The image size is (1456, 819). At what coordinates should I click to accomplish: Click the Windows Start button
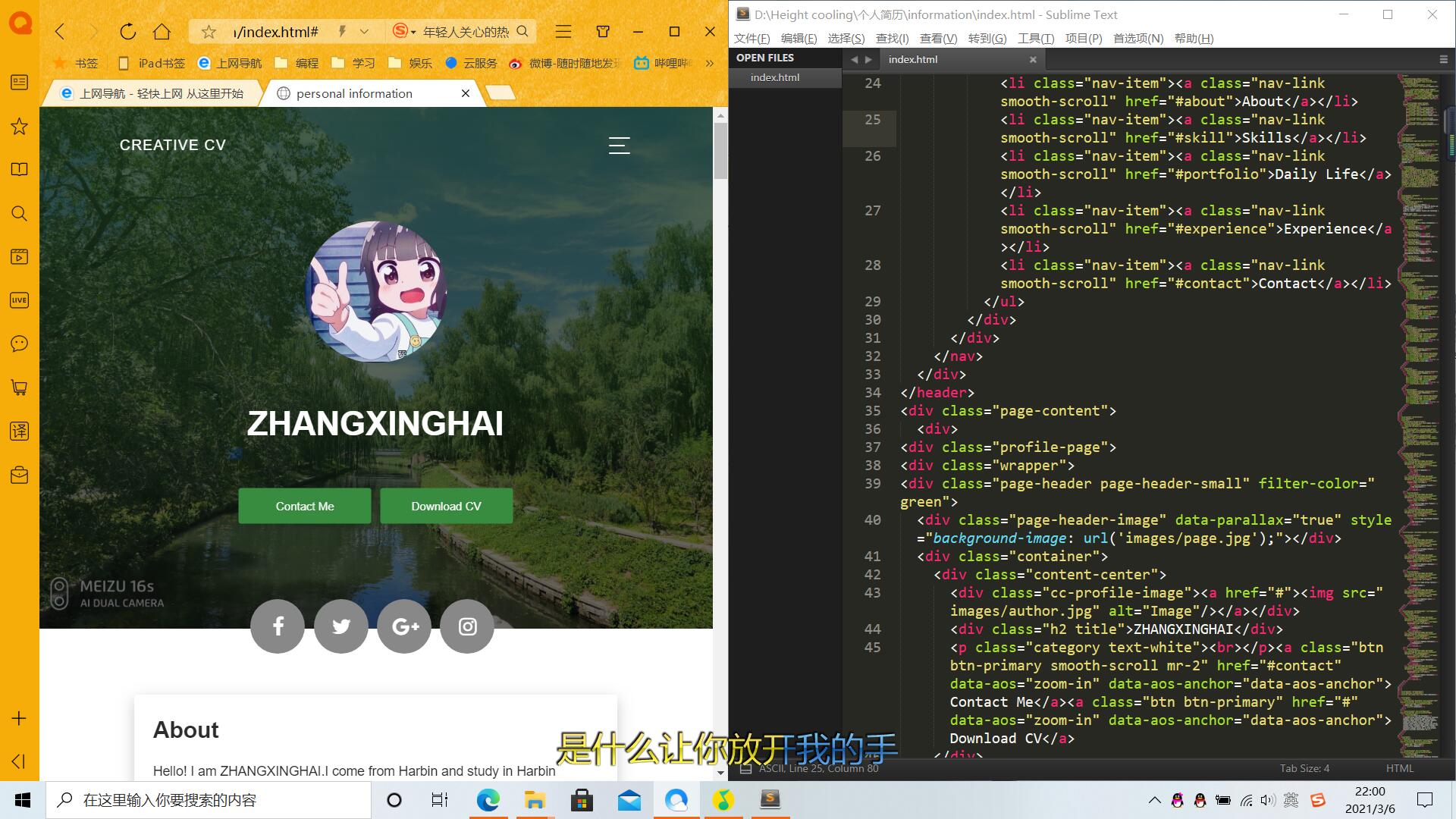(x=23, y=800)
